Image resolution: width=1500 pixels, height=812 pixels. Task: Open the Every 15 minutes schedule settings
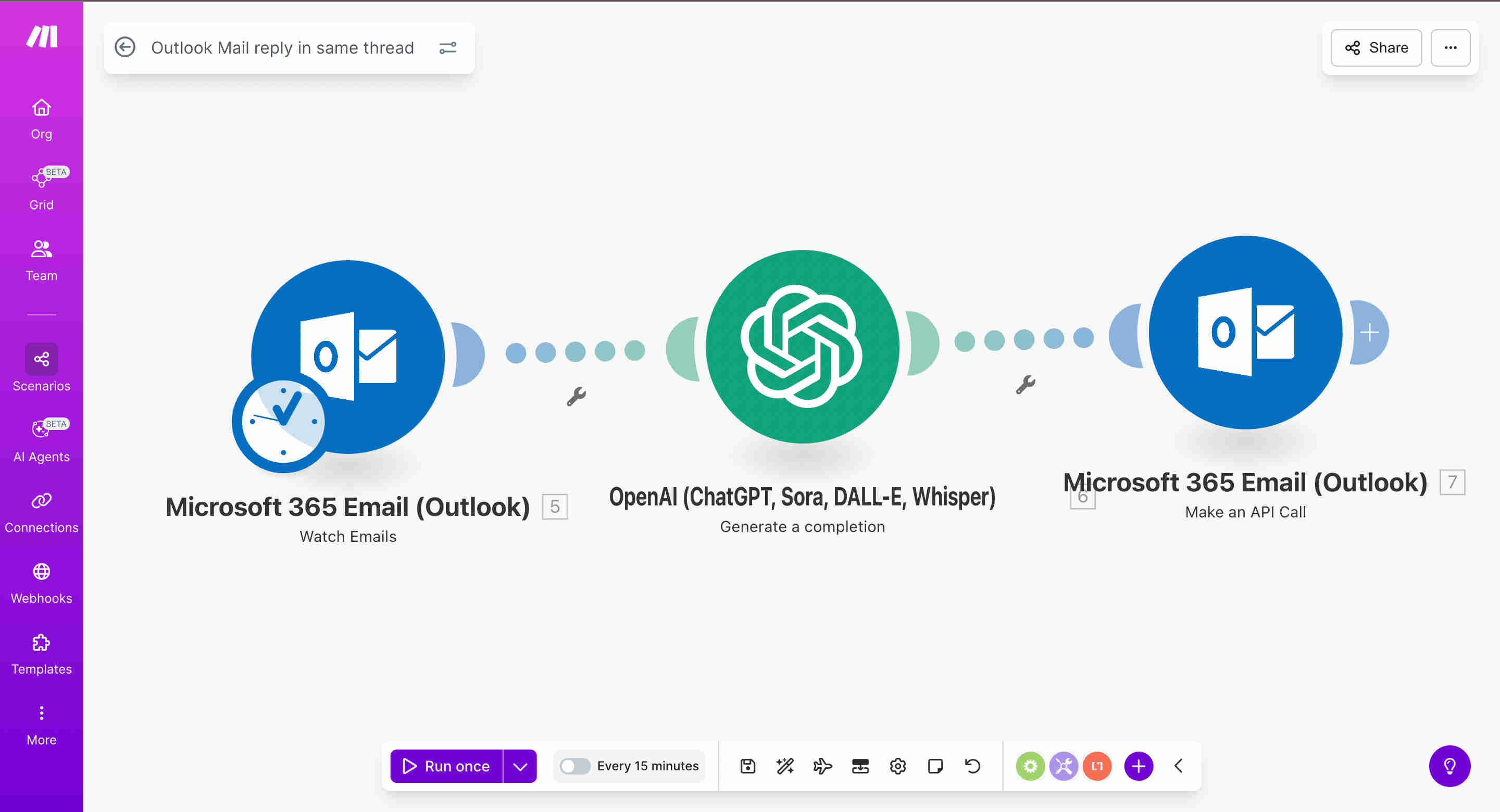[647, 766]
